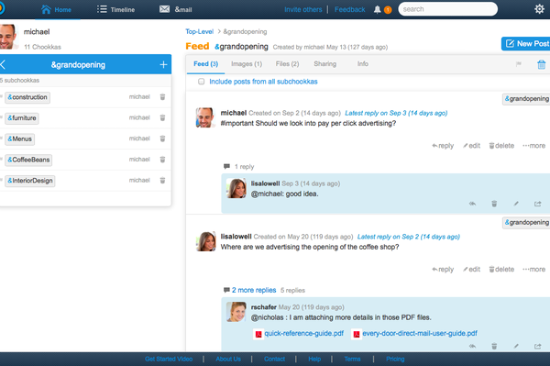This screenshot has width=550, height=366.
Task: Switch to the Feed (3) tab
Action: pos(206,64)
